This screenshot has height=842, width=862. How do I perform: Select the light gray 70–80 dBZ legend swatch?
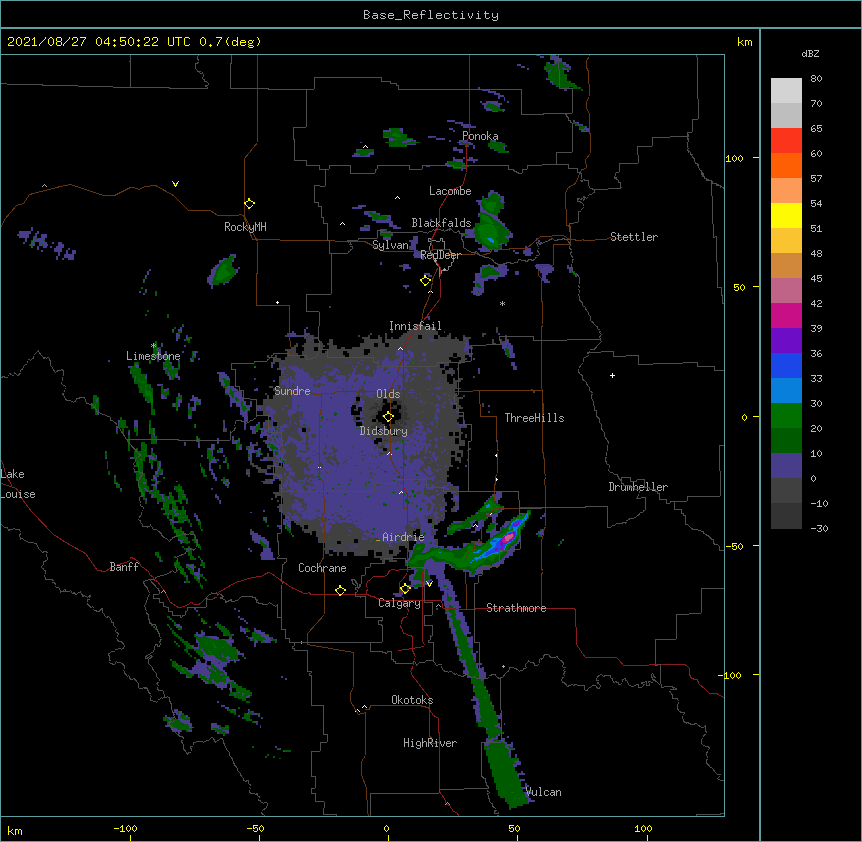click(786, 91)
